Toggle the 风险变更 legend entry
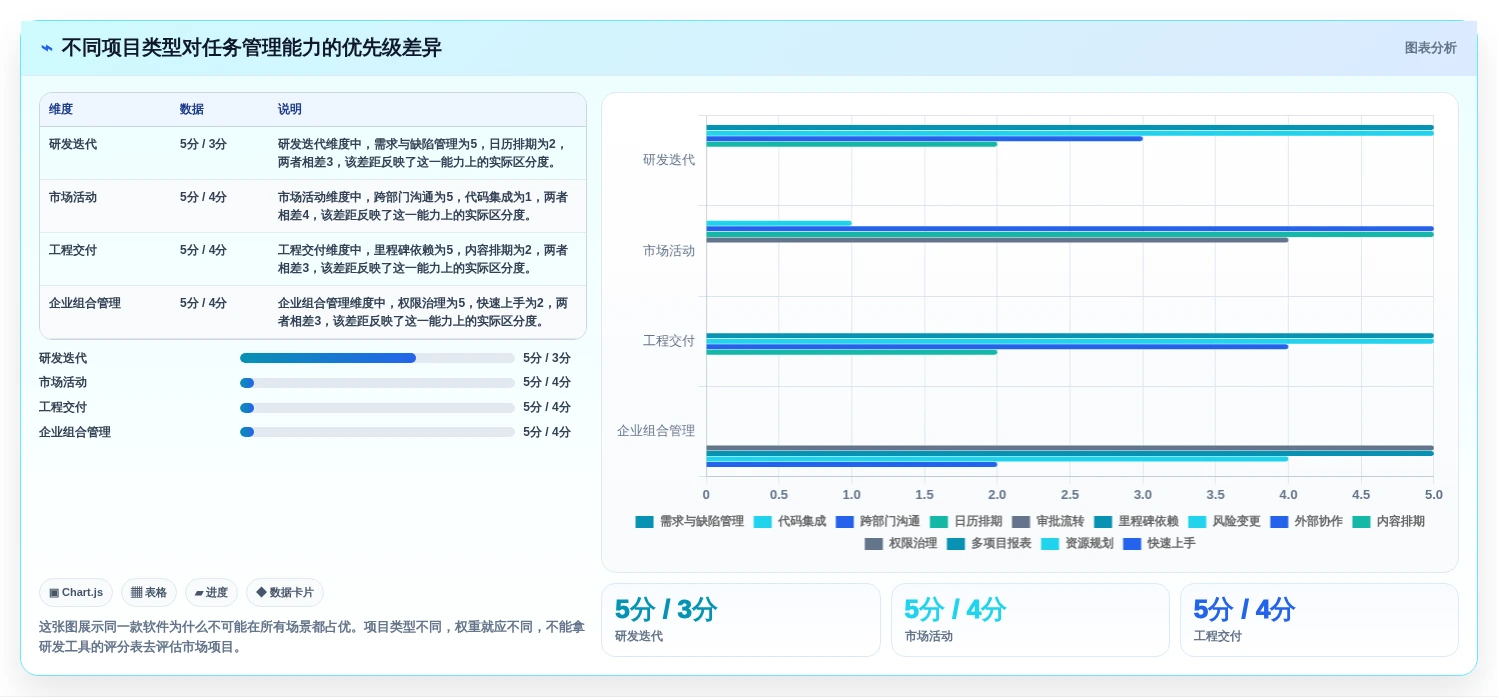Screen dimensions: 1498x697 tap(1223, 521)
